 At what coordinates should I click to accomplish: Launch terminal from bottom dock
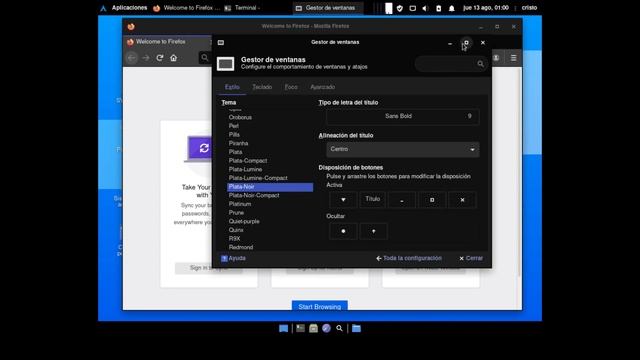[x=300, y=328]
